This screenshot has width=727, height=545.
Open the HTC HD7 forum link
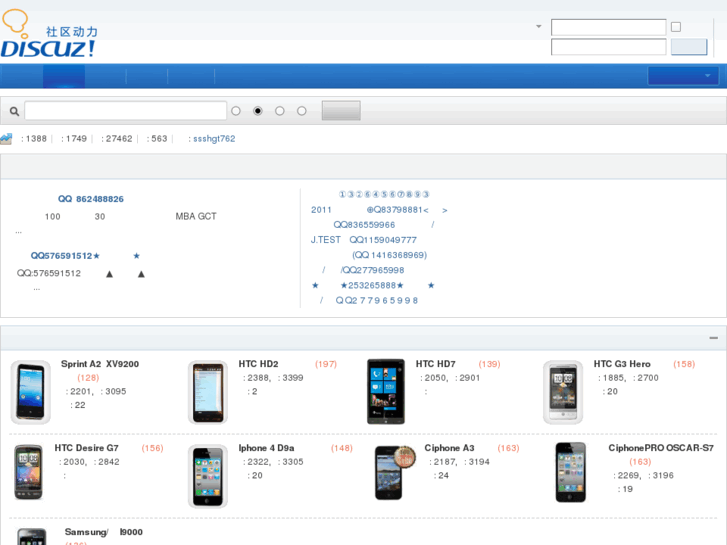tap(436, 364)
